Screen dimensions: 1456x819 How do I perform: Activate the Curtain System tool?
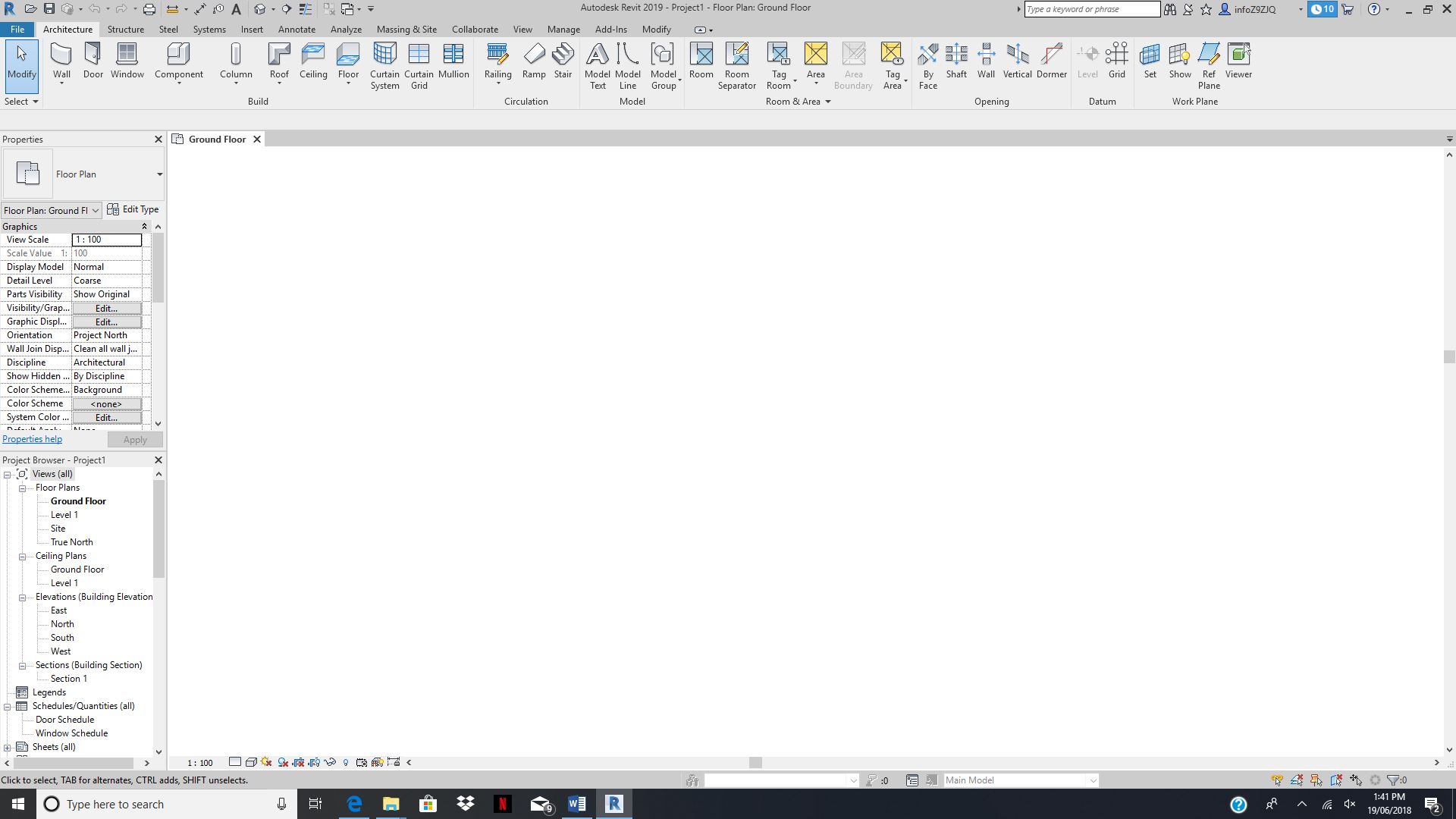384,66
